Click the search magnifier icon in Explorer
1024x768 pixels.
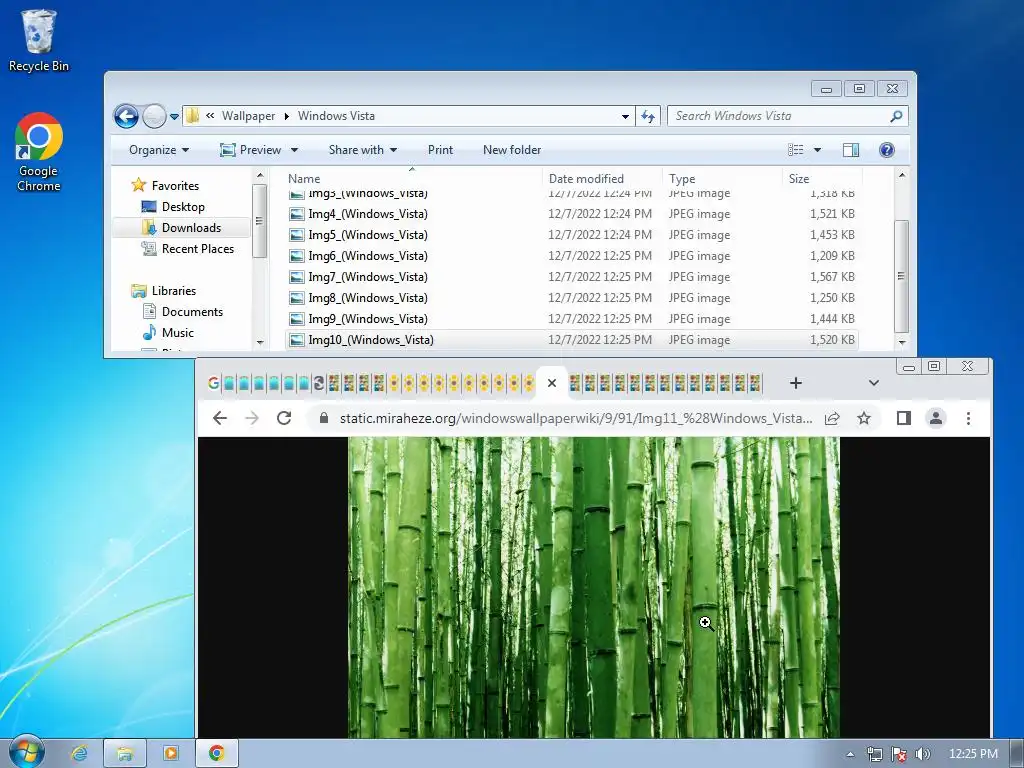(896, 116)
